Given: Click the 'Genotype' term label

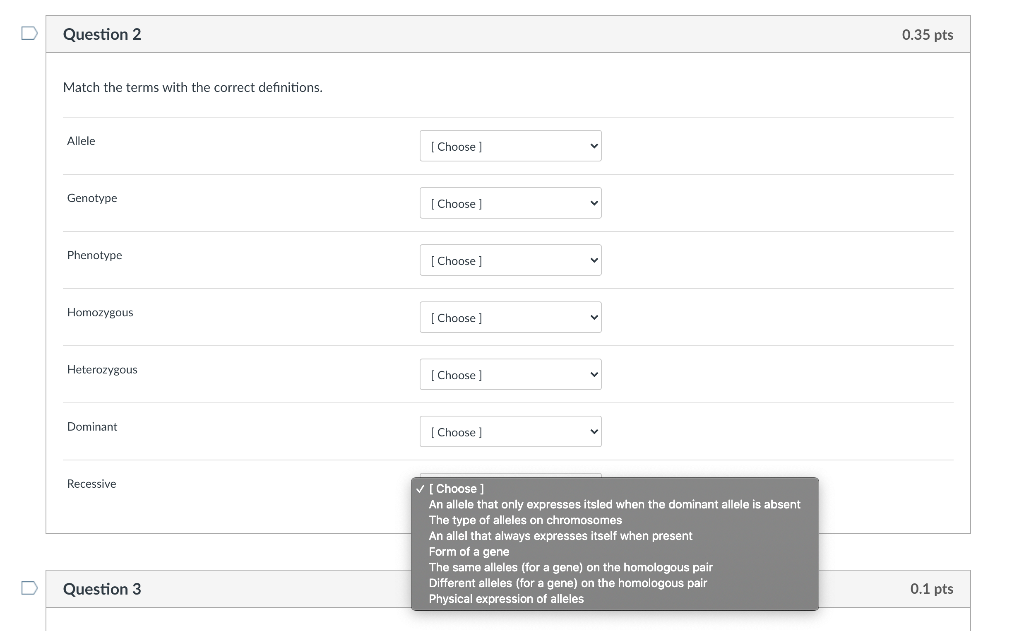Looking at the screenshot, I should click(x=92, y=199).
